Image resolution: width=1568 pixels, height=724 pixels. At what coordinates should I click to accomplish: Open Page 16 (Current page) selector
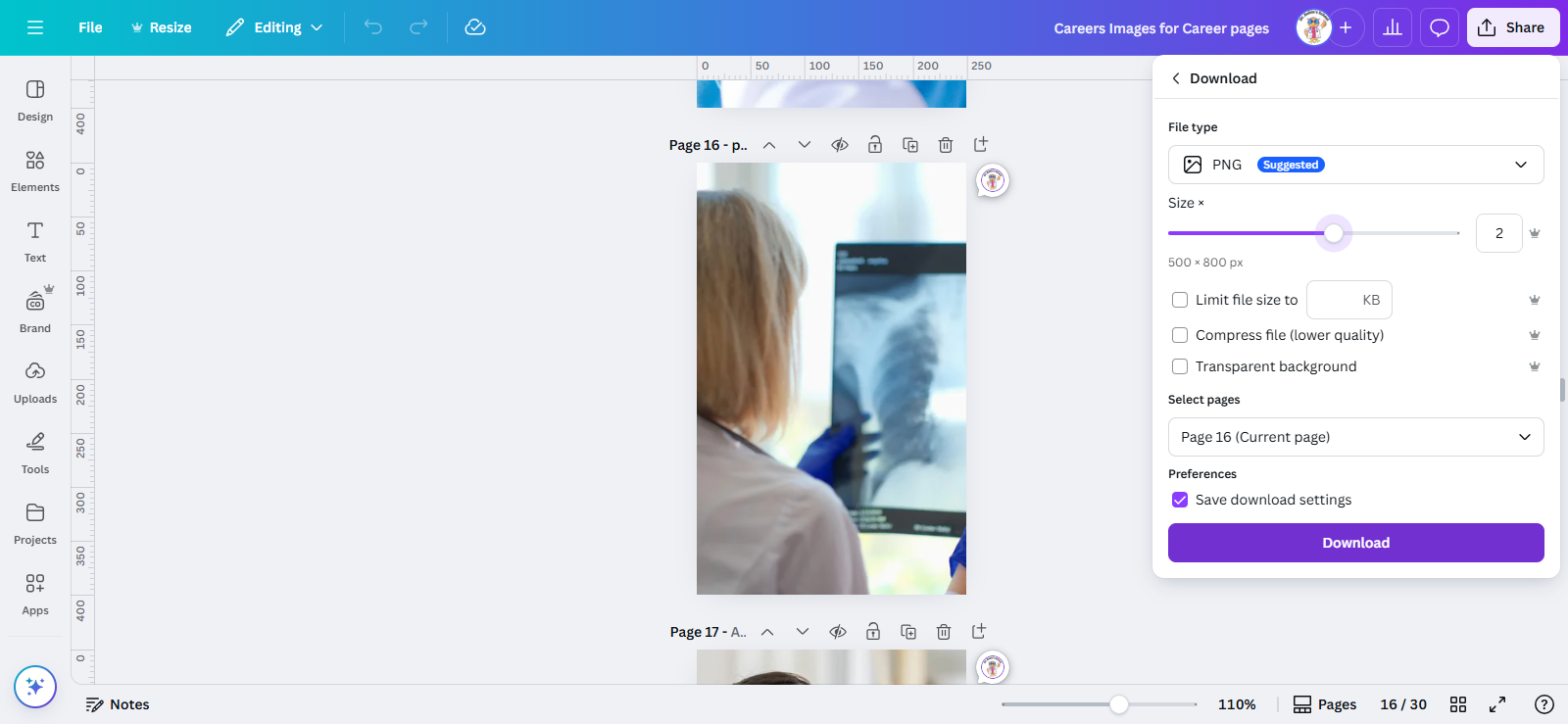tap(1356, 437)
